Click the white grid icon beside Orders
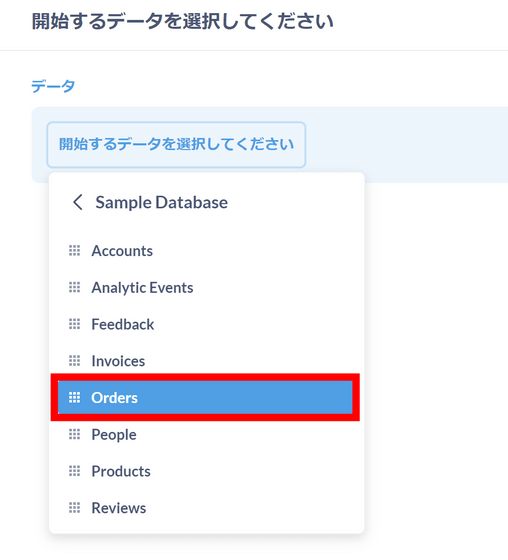Screen dimensions: 508x560 74,398
